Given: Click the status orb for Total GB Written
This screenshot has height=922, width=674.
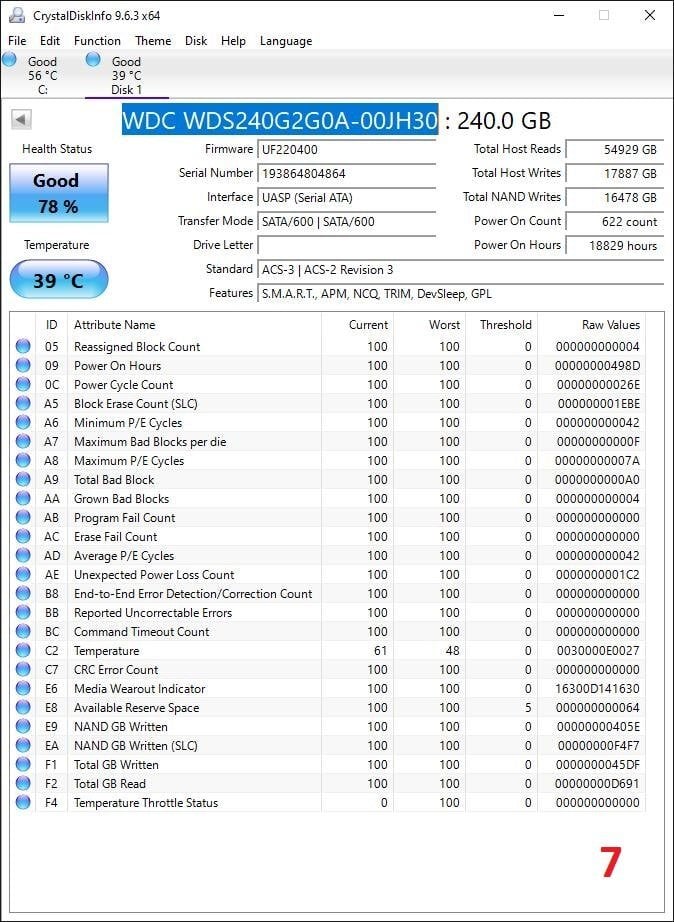Looking at the screenshot, I should (23, 764).
